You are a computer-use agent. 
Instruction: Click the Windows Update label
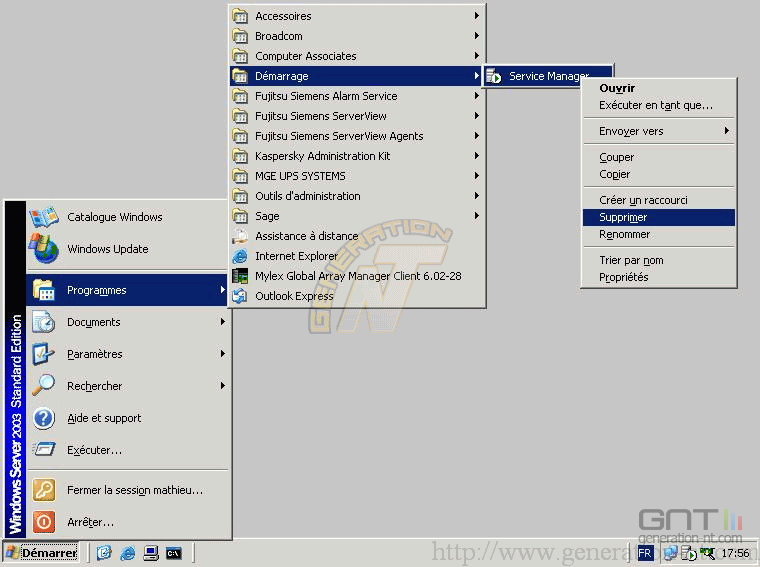[x=108, y=249]
